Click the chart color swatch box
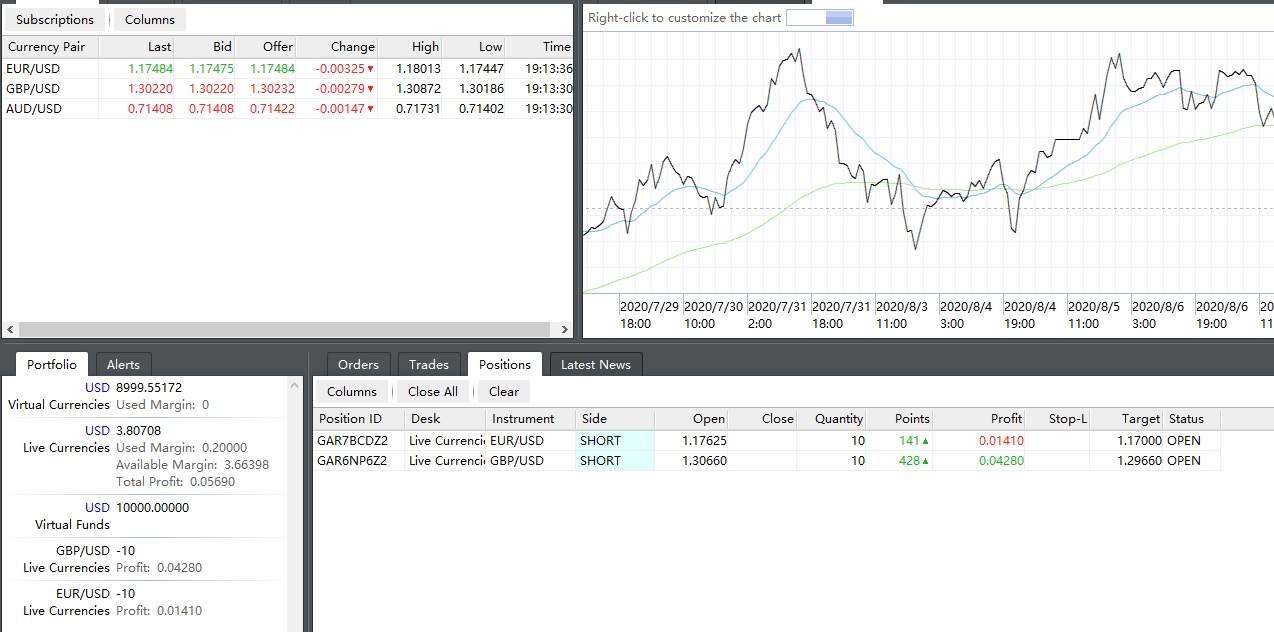 (820, 17)
